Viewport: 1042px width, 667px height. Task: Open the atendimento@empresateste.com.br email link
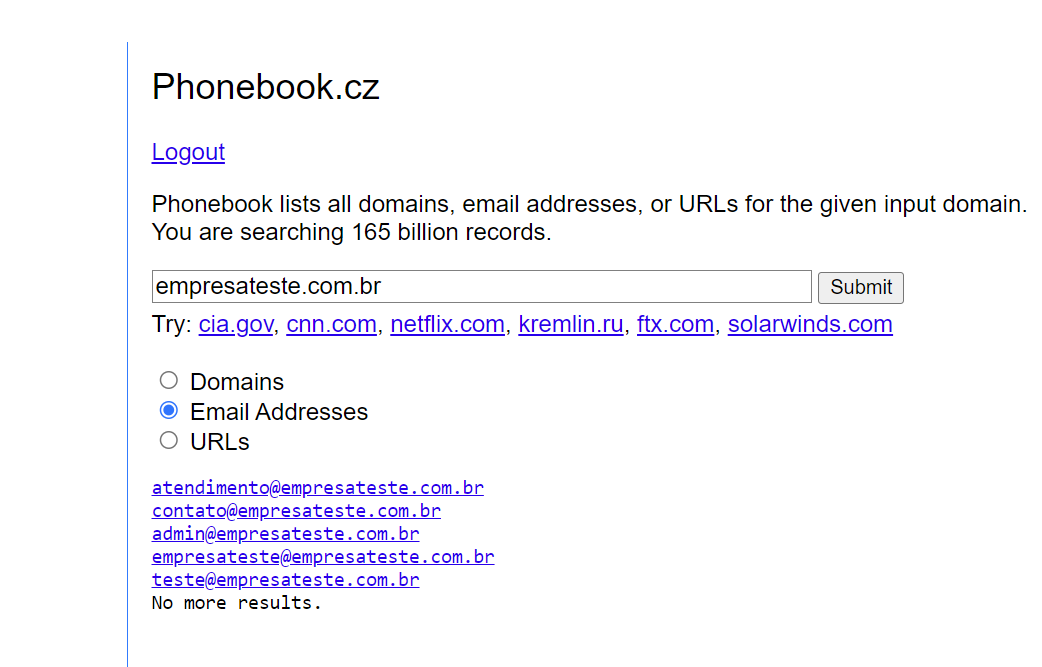click(x=317, y=488)
